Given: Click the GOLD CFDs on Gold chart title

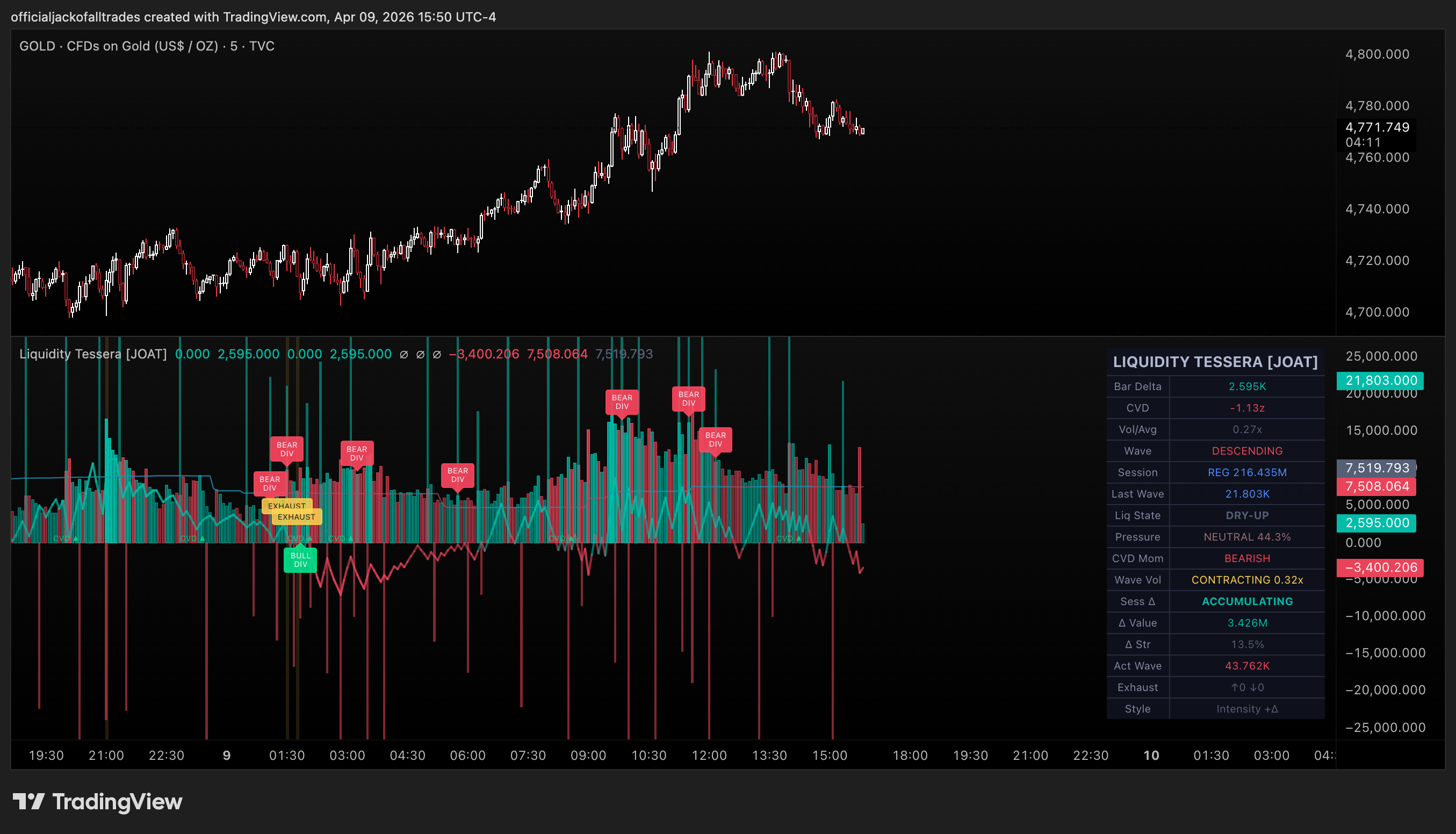Looking at the screenshot, I should pyautogui.click(x=147, y=46).
